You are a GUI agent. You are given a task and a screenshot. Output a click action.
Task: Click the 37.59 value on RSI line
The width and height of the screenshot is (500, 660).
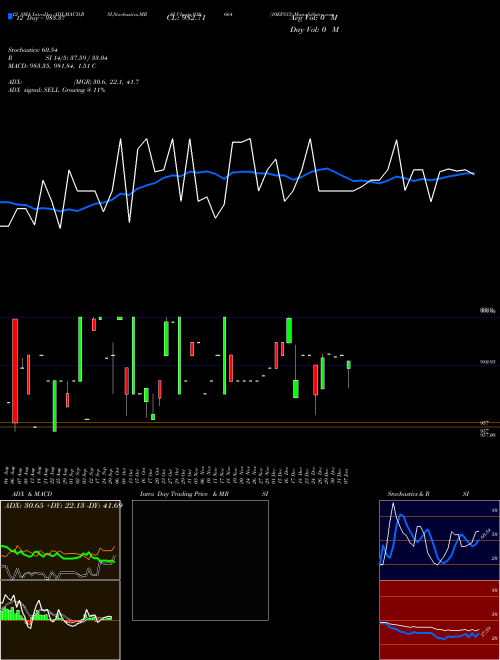pyautogui.click(x=486, y=632)
